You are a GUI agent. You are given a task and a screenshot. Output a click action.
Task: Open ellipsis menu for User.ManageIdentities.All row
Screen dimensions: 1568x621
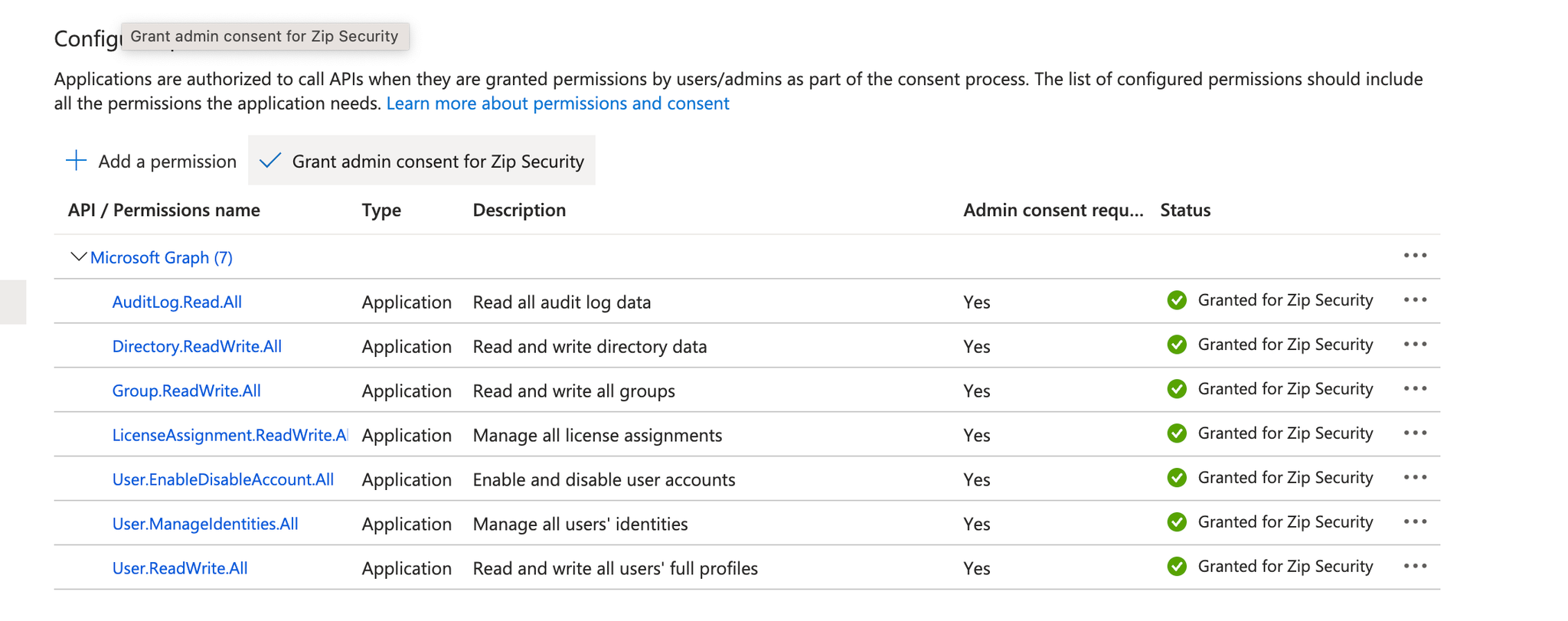pos(1415,521)
